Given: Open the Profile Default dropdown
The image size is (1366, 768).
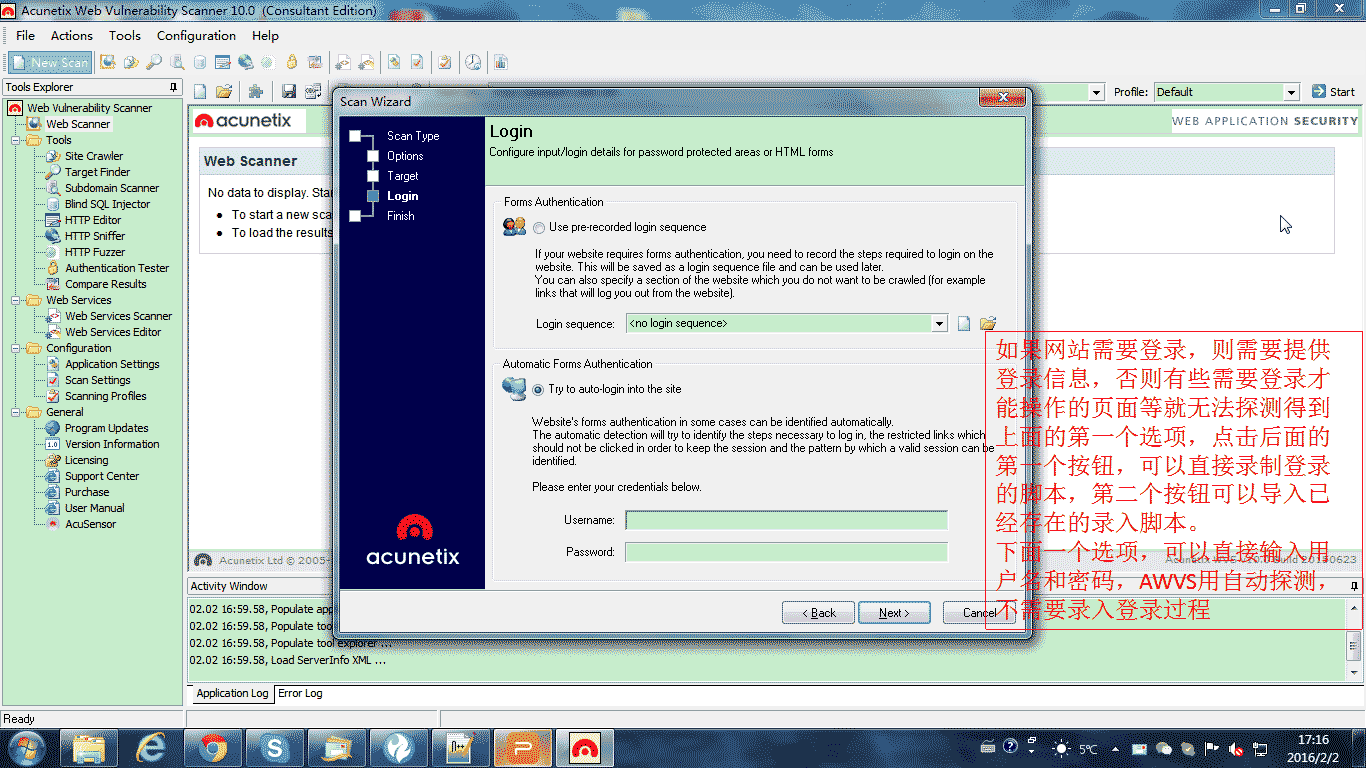Looking at the screenshot, I should coord(1291,92).
